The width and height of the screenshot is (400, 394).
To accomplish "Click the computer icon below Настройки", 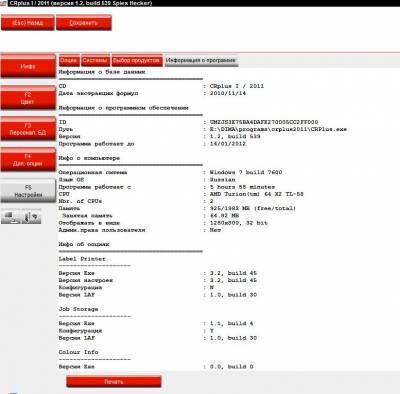I will click(11, 217).
